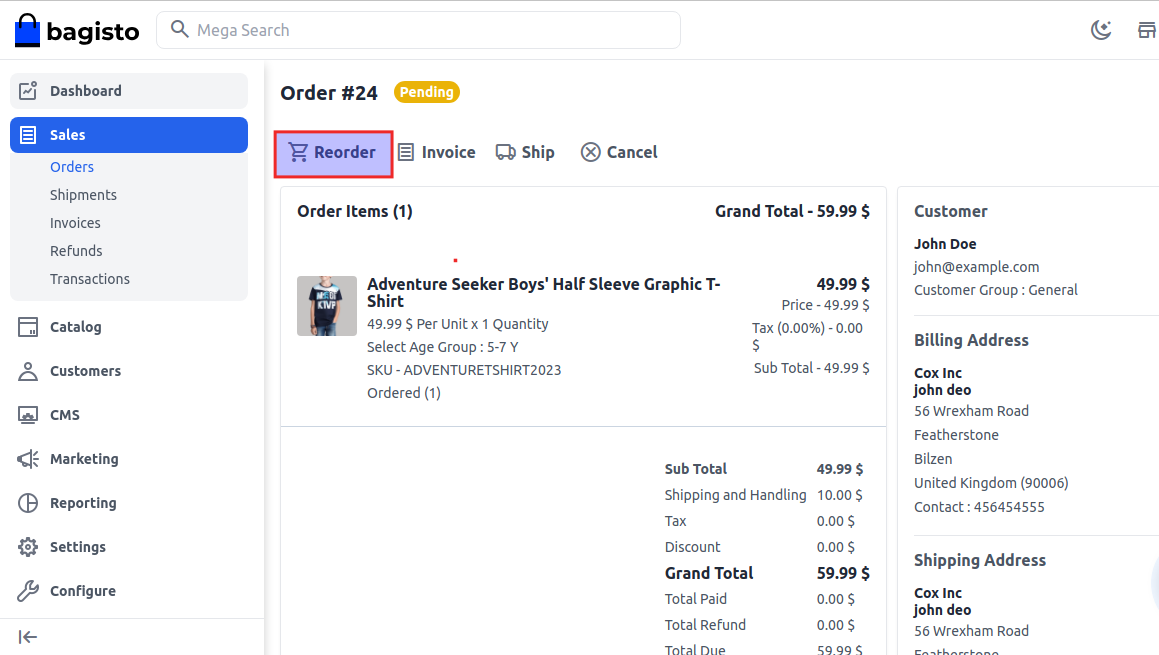Viewport: 1159px width, 655px height.
Task: Open Marketing megaphone section
Action: (x=84, y=459)
